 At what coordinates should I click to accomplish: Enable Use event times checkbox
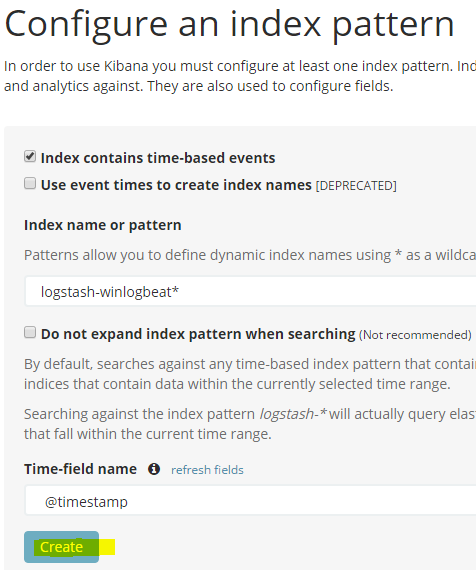click(30, 183)
